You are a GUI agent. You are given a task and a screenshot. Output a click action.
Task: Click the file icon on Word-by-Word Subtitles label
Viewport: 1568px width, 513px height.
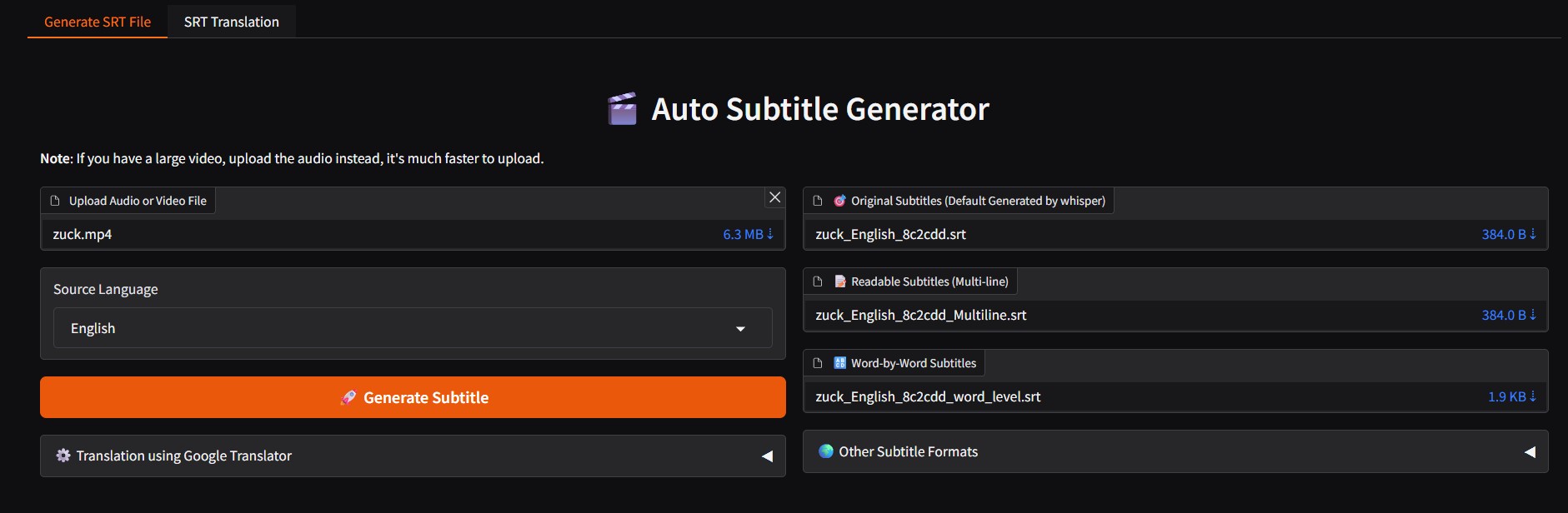pos(818,363)
